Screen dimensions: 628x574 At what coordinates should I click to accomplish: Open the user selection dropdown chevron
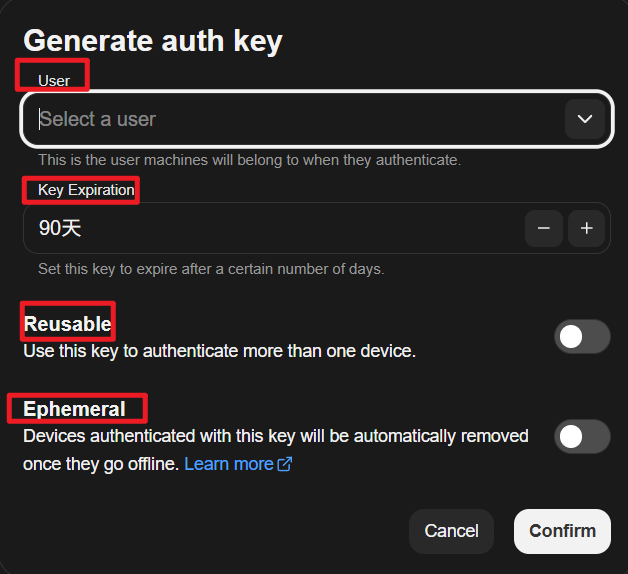(585, 119)
